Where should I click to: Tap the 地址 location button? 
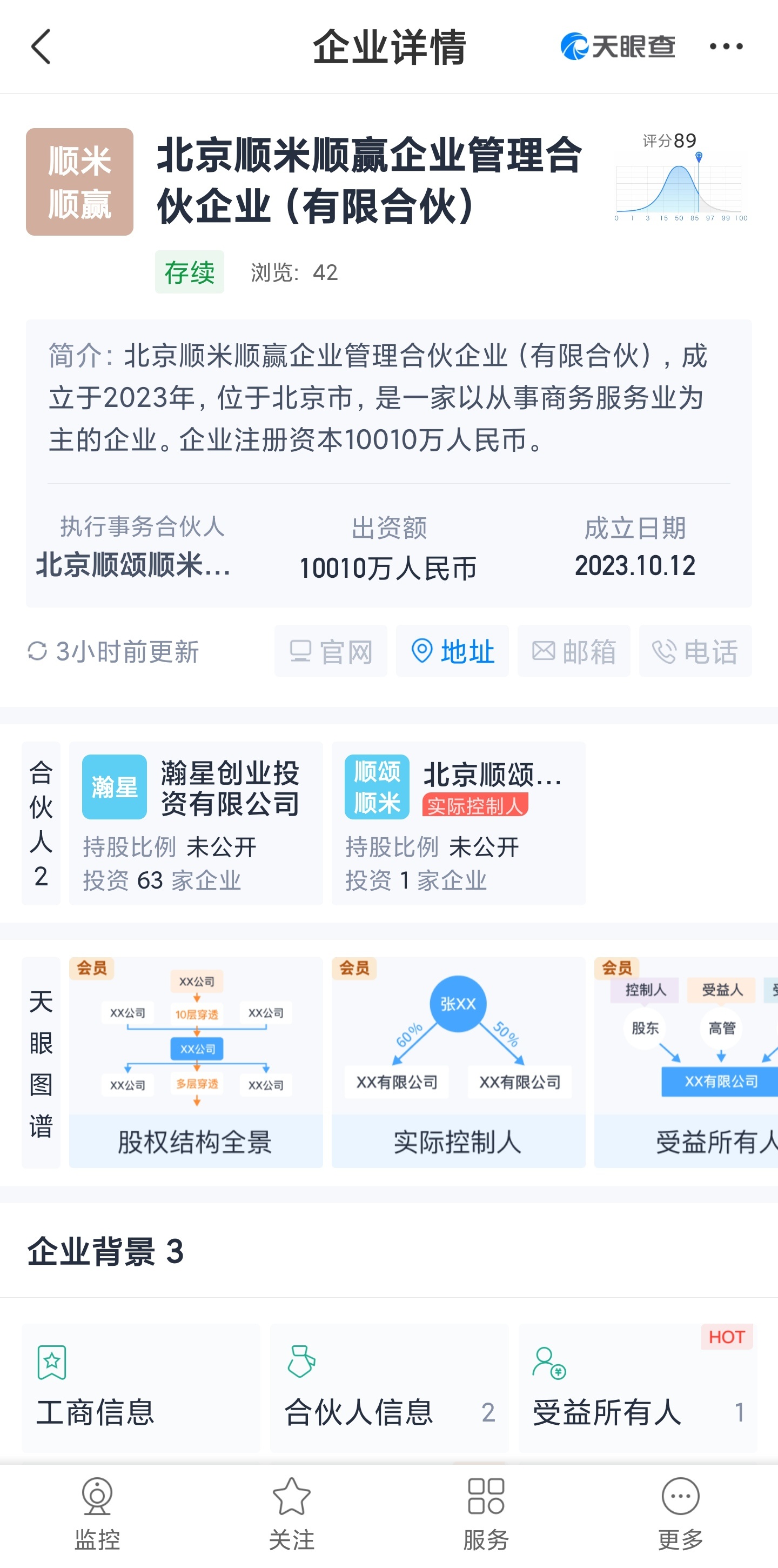[x=452, y=651]
